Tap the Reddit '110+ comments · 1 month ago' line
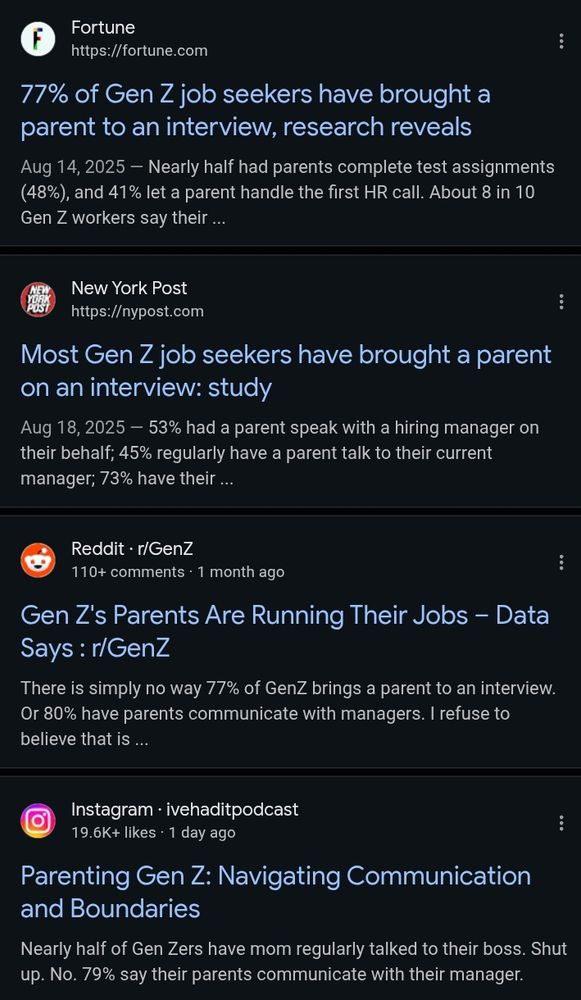 coord(178,572)
